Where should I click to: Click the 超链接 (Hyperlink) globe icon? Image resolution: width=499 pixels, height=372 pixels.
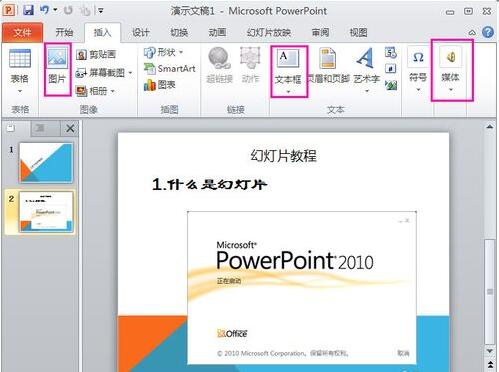219,57
